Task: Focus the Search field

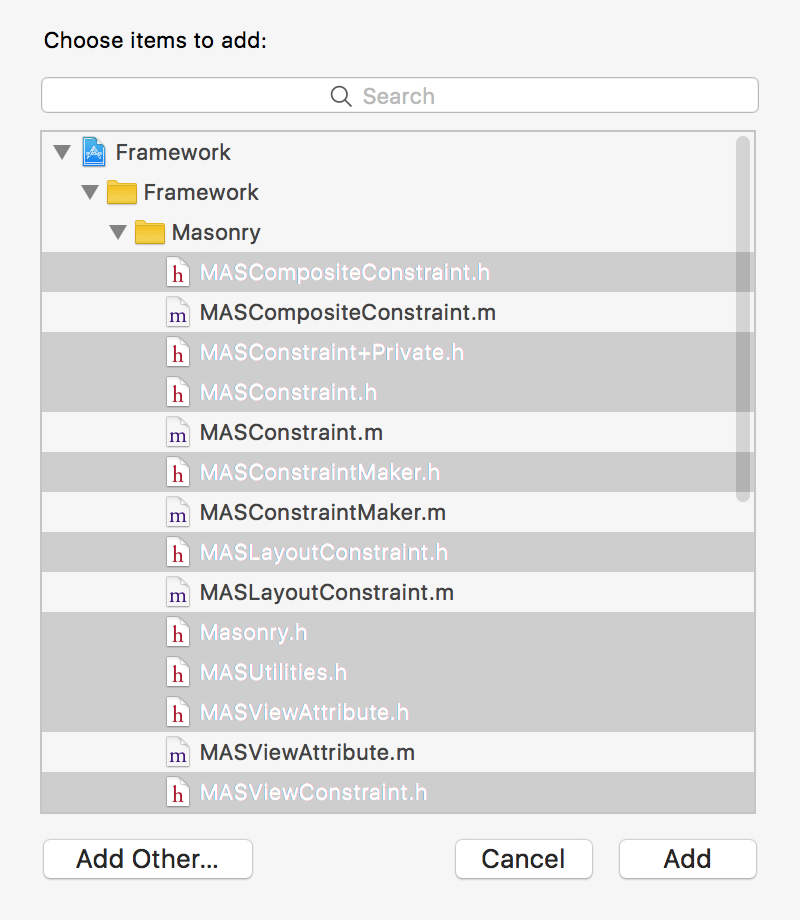Action: click(400, 95)
